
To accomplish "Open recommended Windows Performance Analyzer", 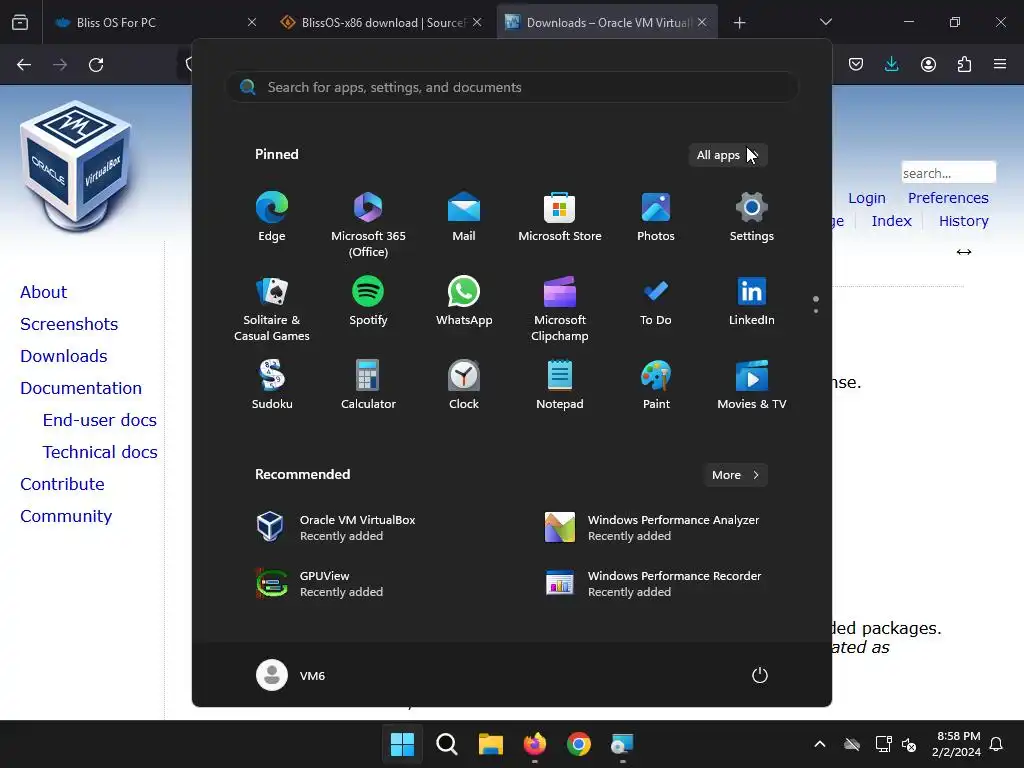I will coord(652,527).
